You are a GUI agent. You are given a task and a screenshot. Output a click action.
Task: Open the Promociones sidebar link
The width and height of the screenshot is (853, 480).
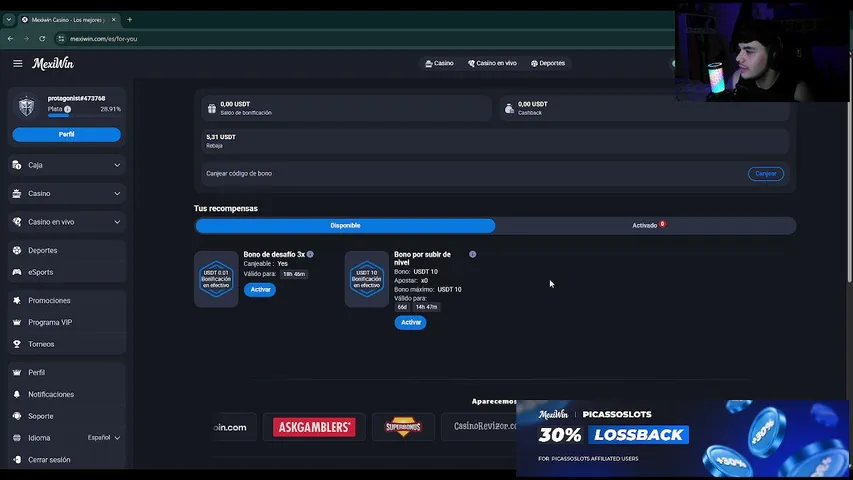(x=50, y=300)
